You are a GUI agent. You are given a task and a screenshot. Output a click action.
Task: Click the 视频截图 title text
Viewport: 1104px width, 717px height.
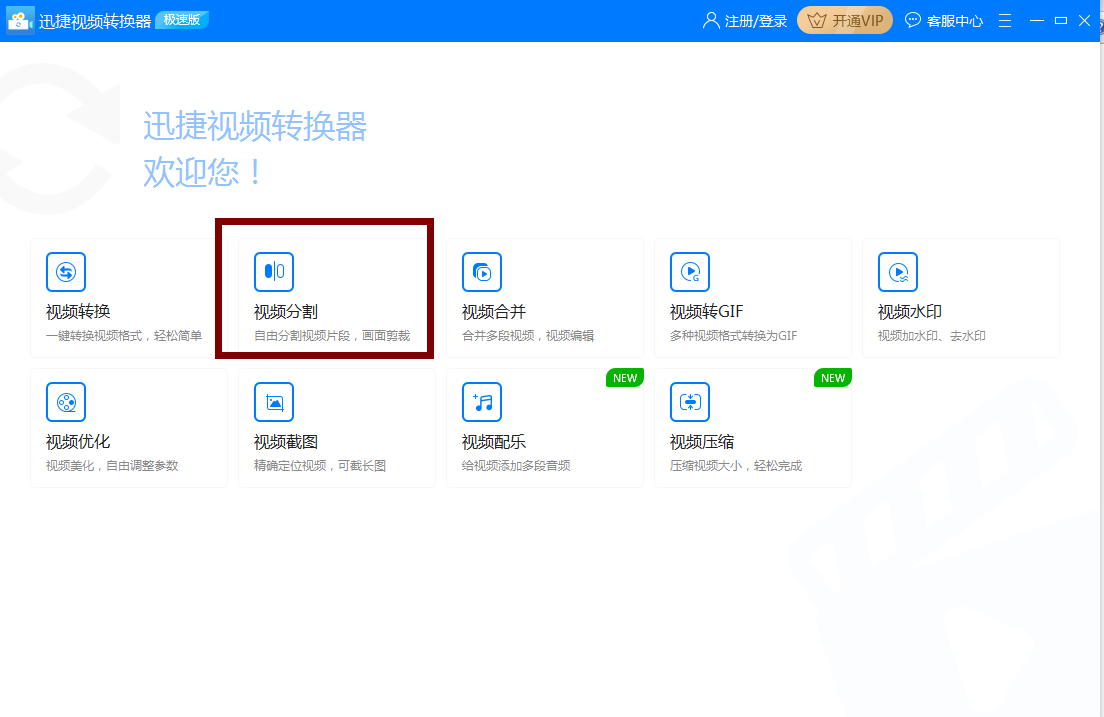(286, 442)
